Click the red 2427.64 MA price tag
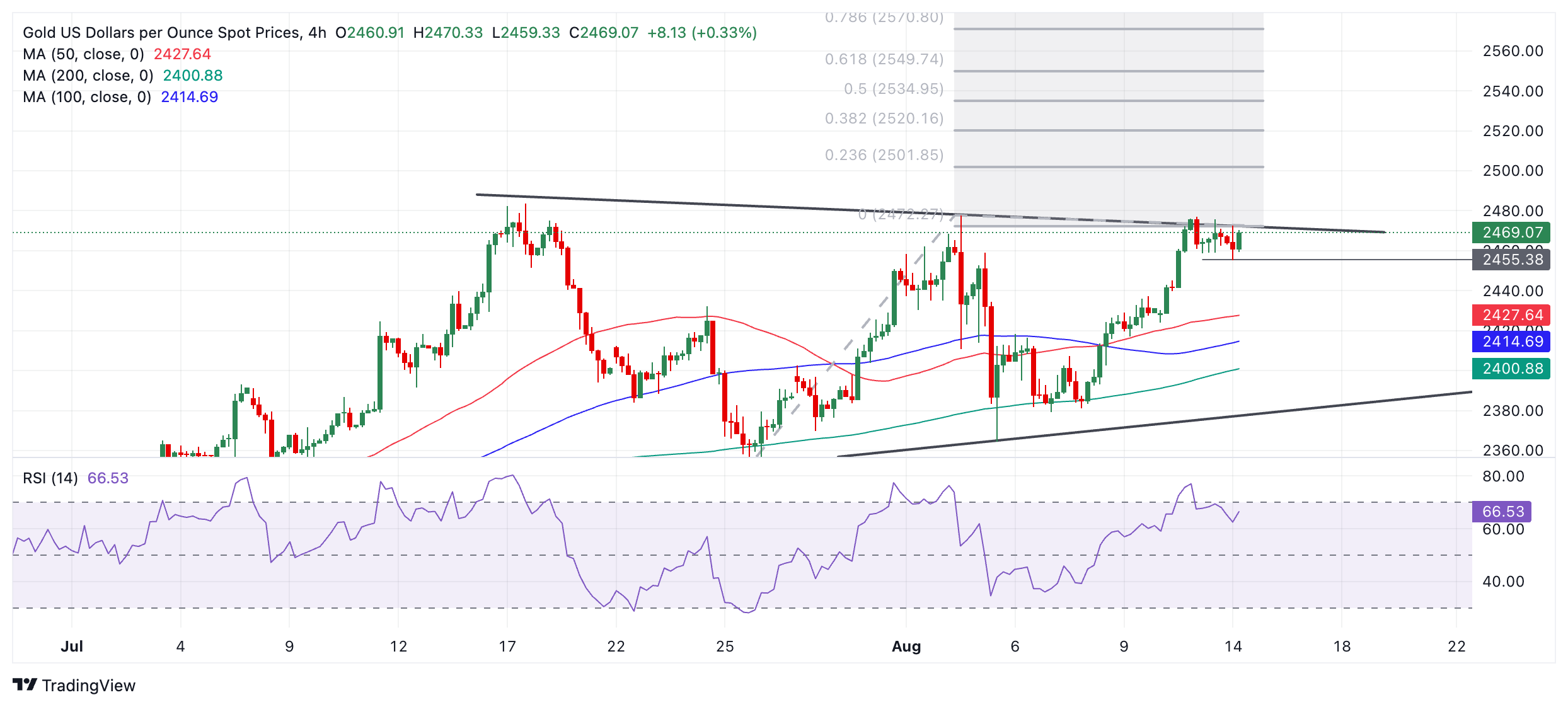 (1511, 315)
